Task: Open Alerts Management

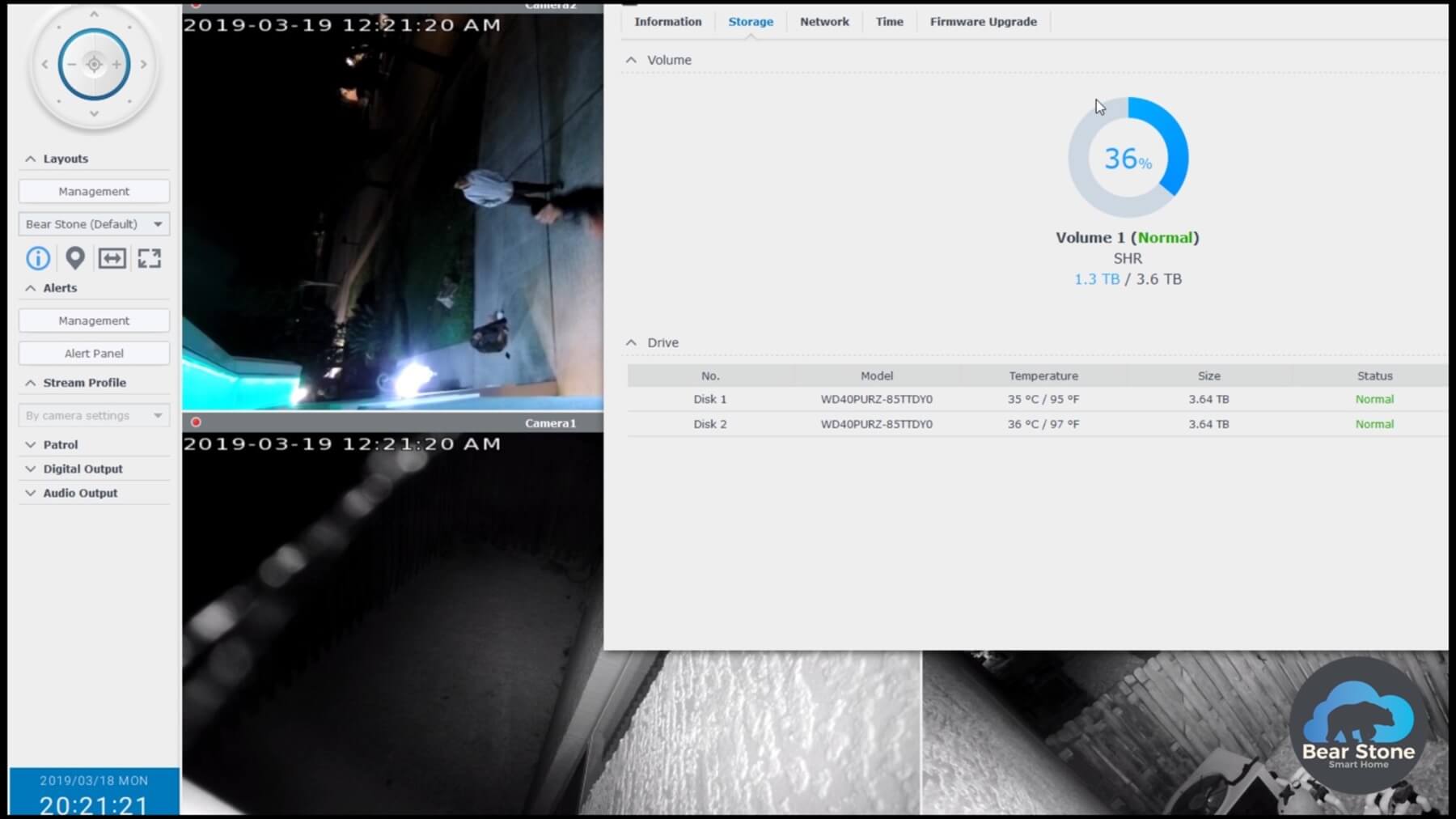Action: tap(94, 320)
